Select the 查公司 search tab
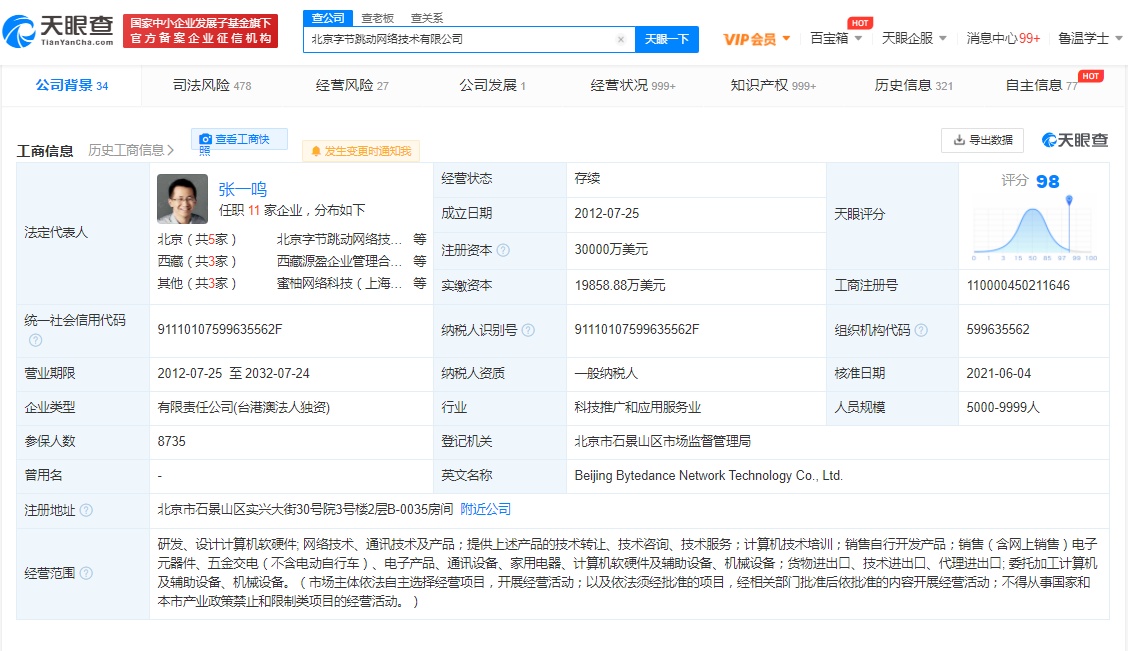1128x651 pixels. [328, 17]
